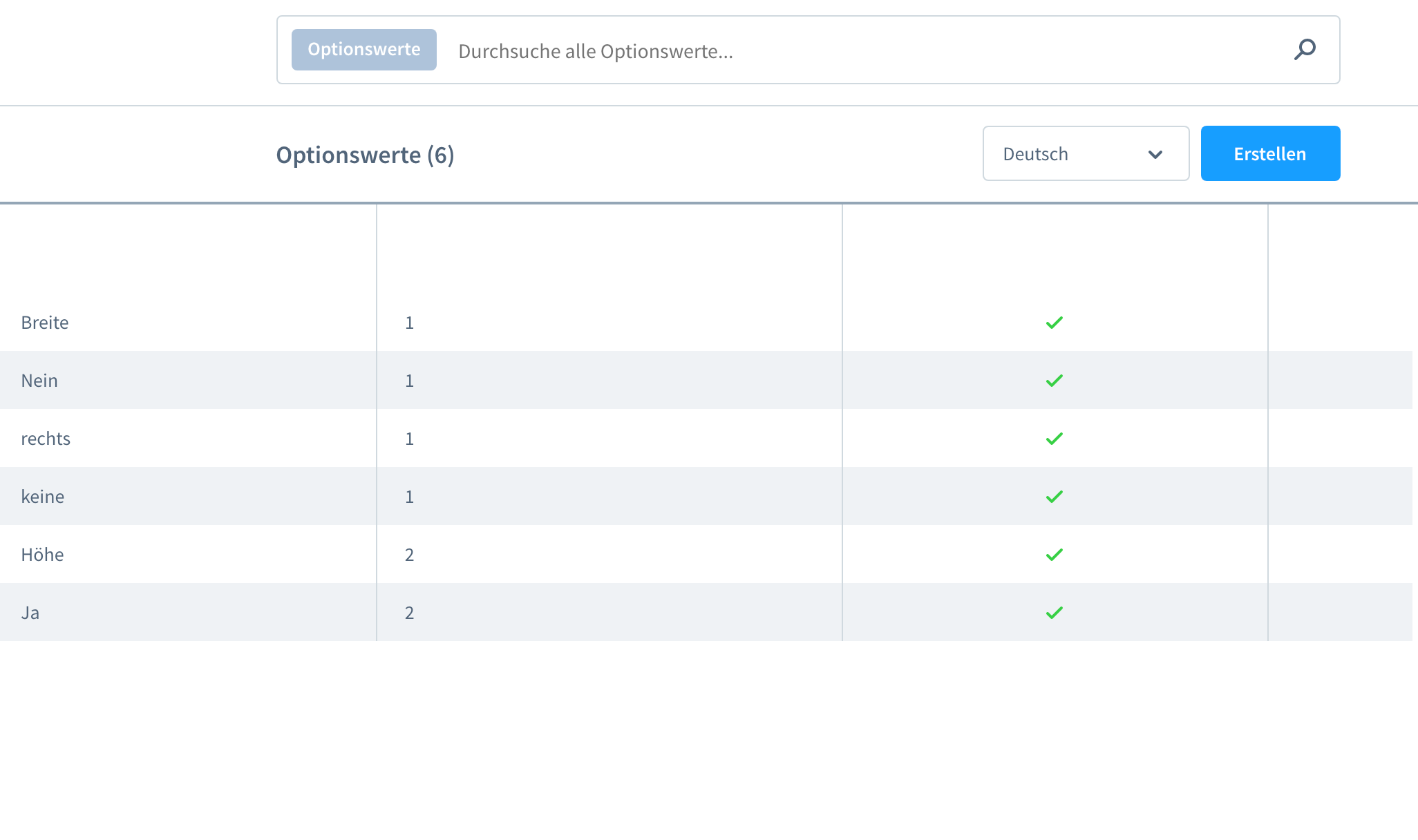
Task: Click the position value 2 in Höhe row
Action: (410, 555)
